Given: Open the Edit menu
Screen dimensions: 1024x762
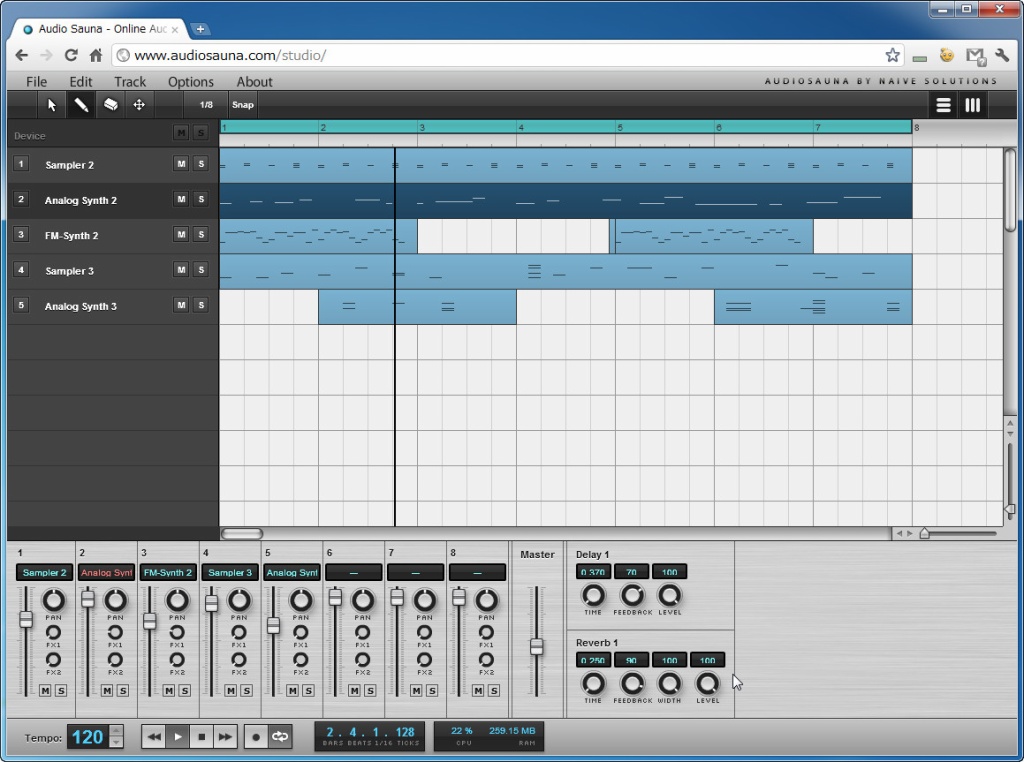Looking at the screenshot, I should (81, 82).
